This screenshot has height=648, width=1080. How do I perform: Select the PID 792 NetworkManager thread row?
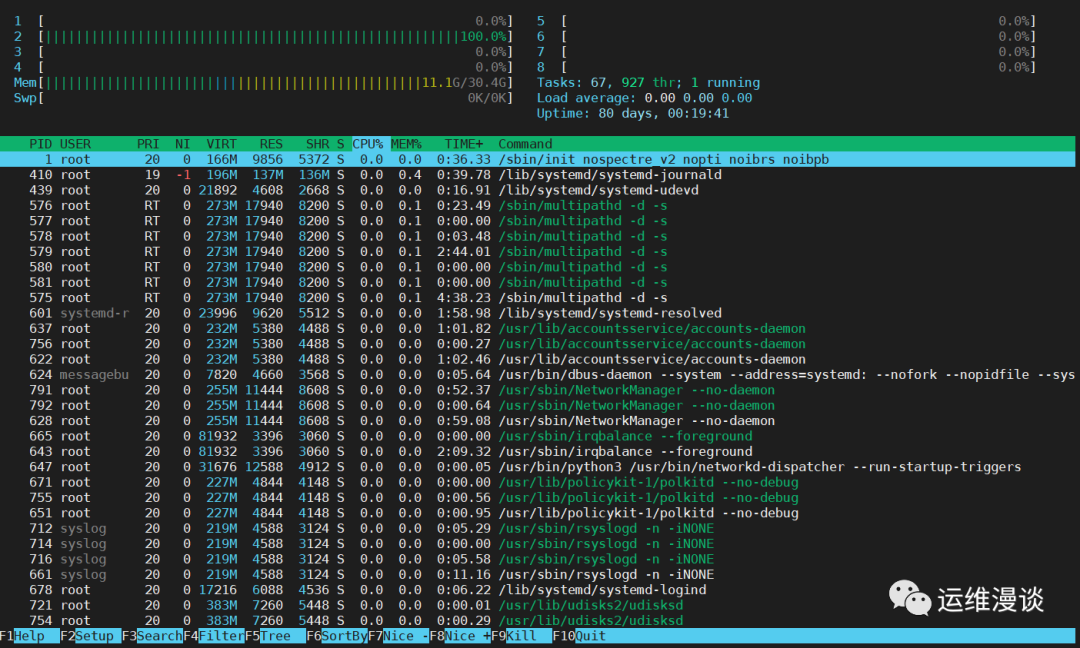[x=537, y=406]
